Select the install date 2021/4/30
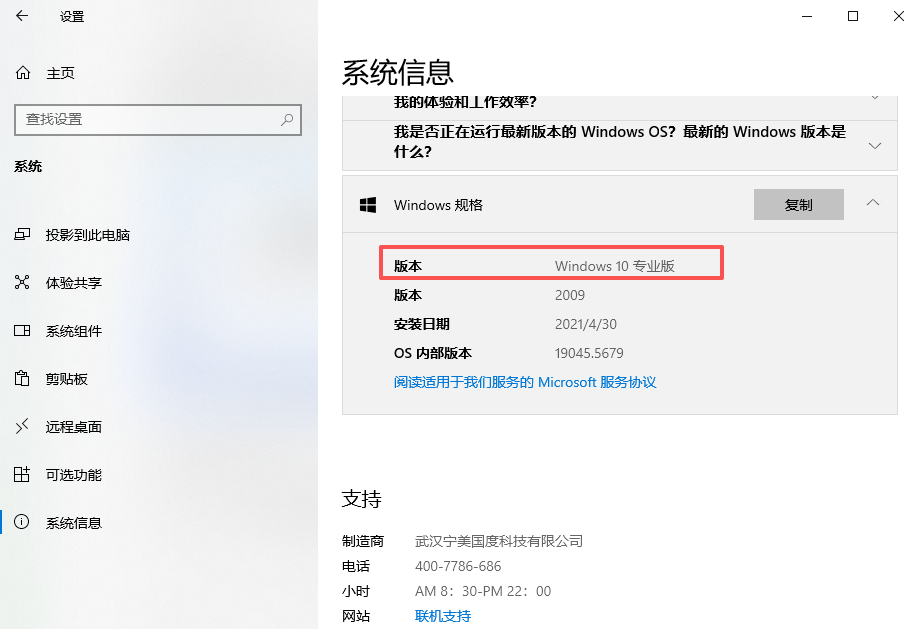The width and height of the screenshot is (918, 629). pos(586,324)
